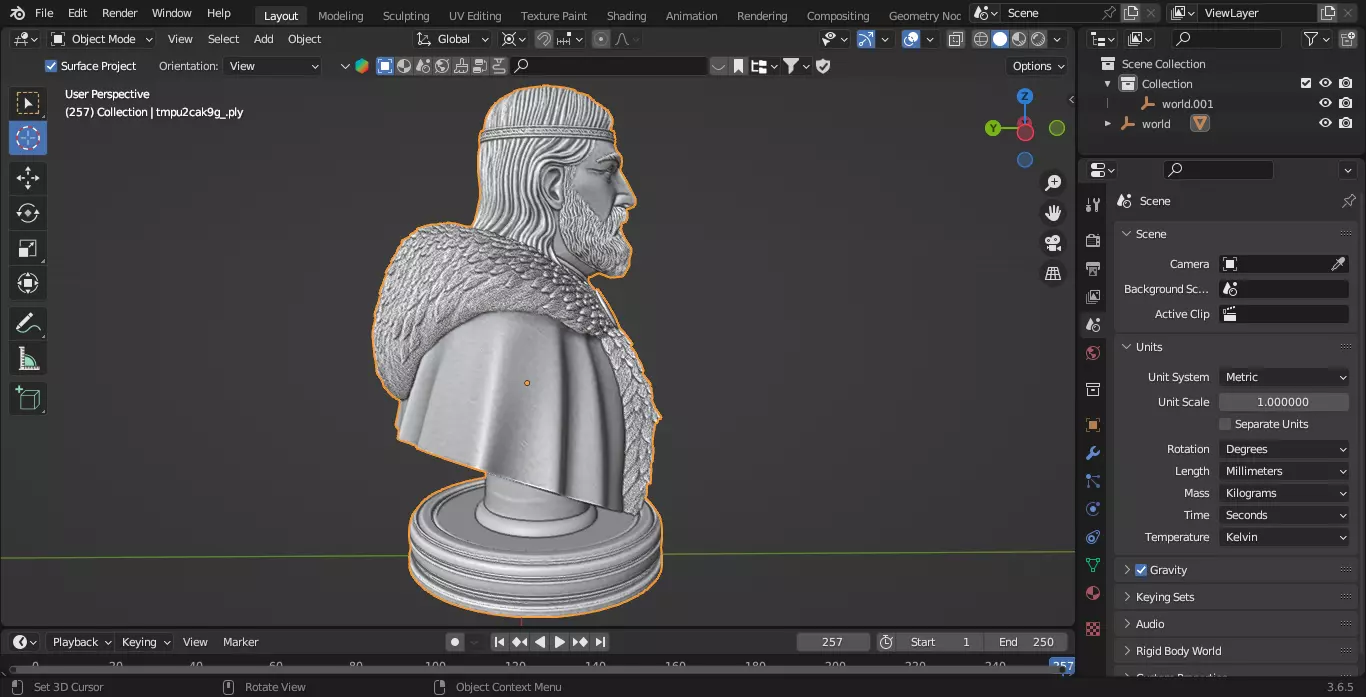The width and height of the screenshot is (1366, 697).
Task: Open the Tool settings properties tab
Action: coord(1093,205)
